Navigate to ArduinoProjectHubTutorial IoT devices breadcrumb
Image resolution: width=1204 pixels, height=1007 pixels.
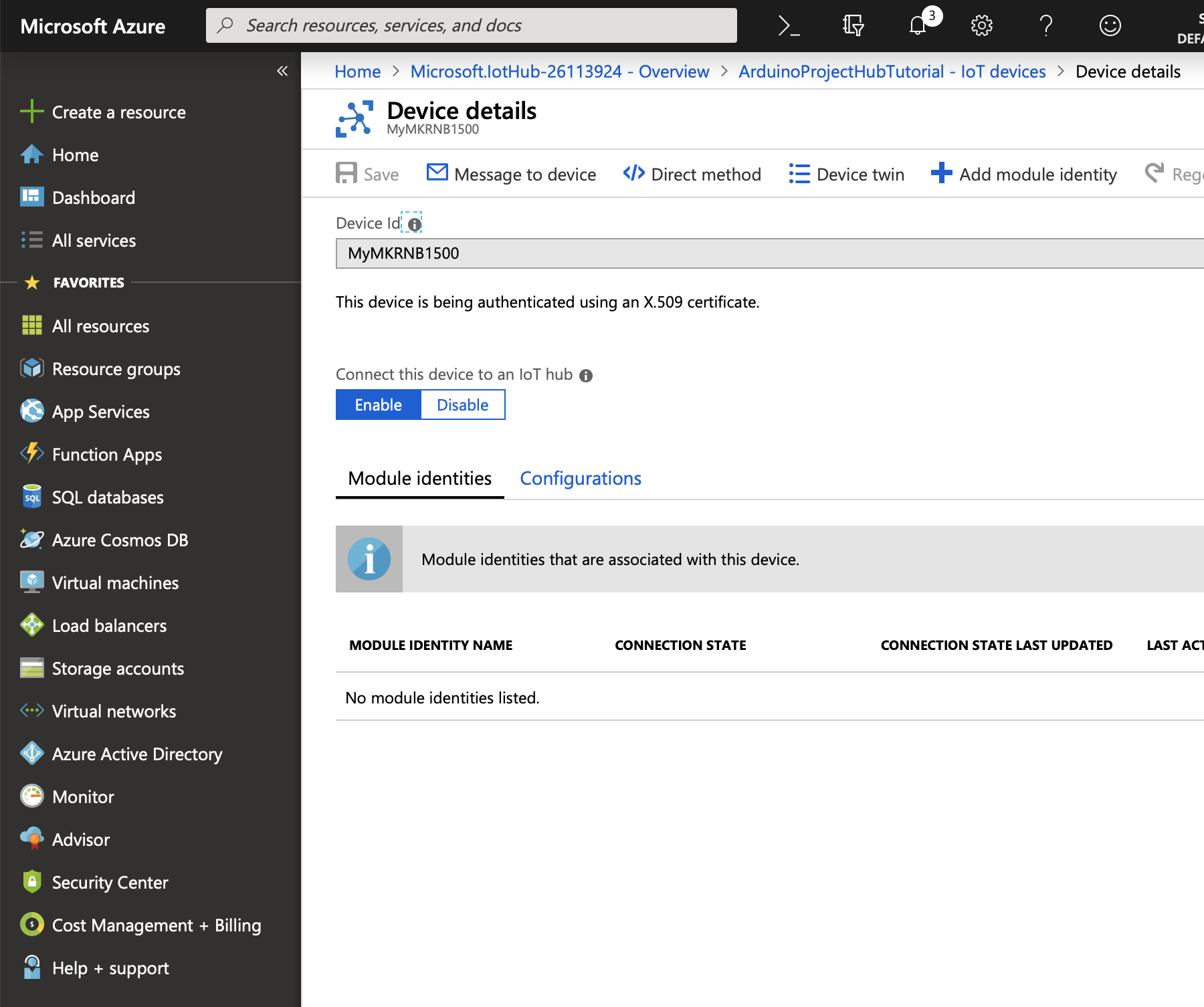click(892, 72)
